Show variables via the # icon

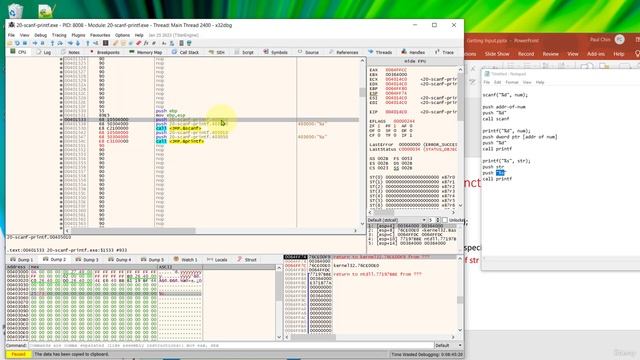(154, 43)
